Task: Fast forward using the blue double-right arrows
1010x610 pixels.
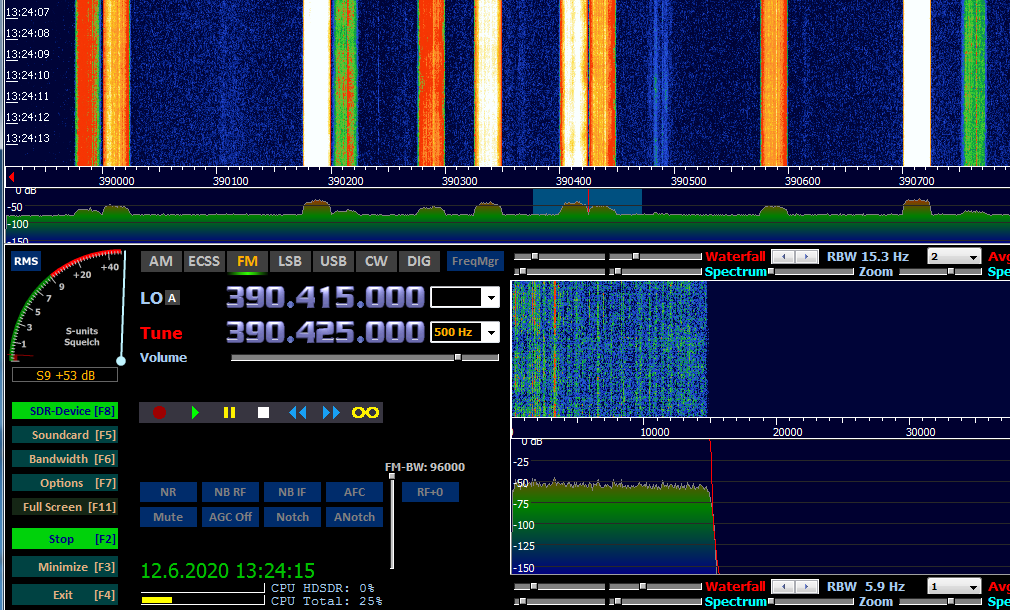Action: 331,412
